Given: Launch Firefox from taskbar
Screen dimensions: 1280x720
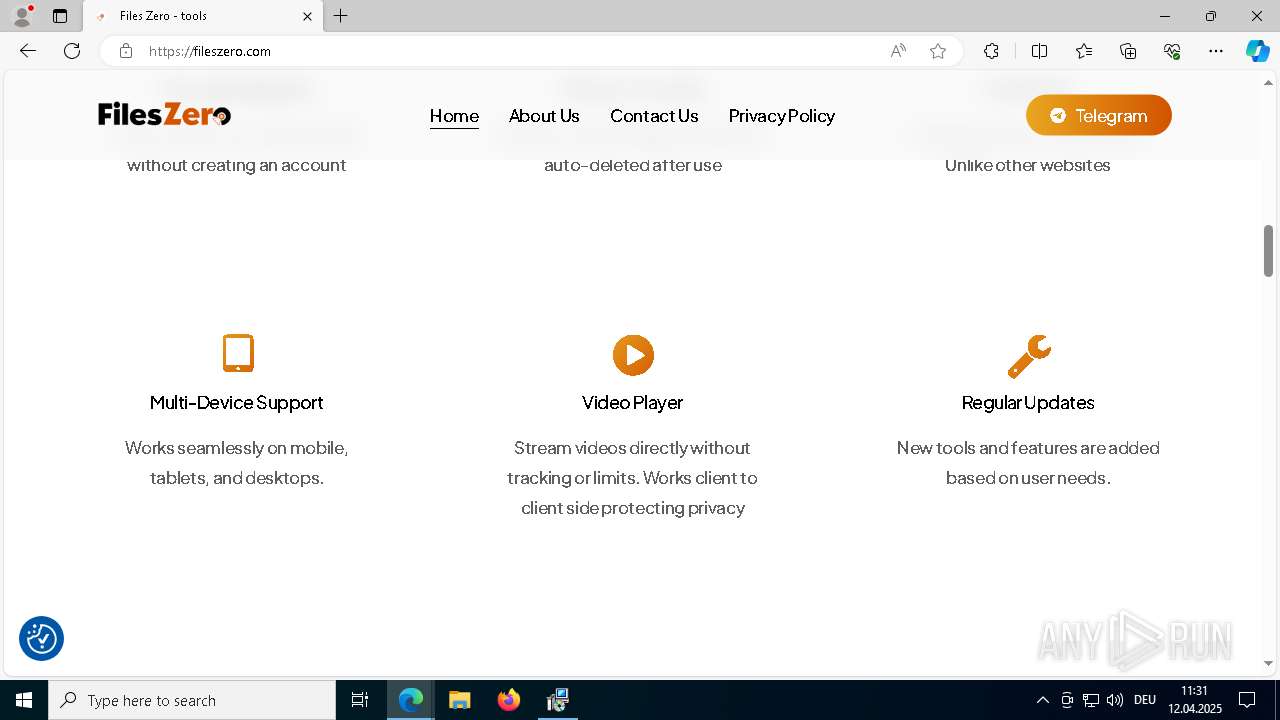Looking at the screenshot, I should pos(509,700).
